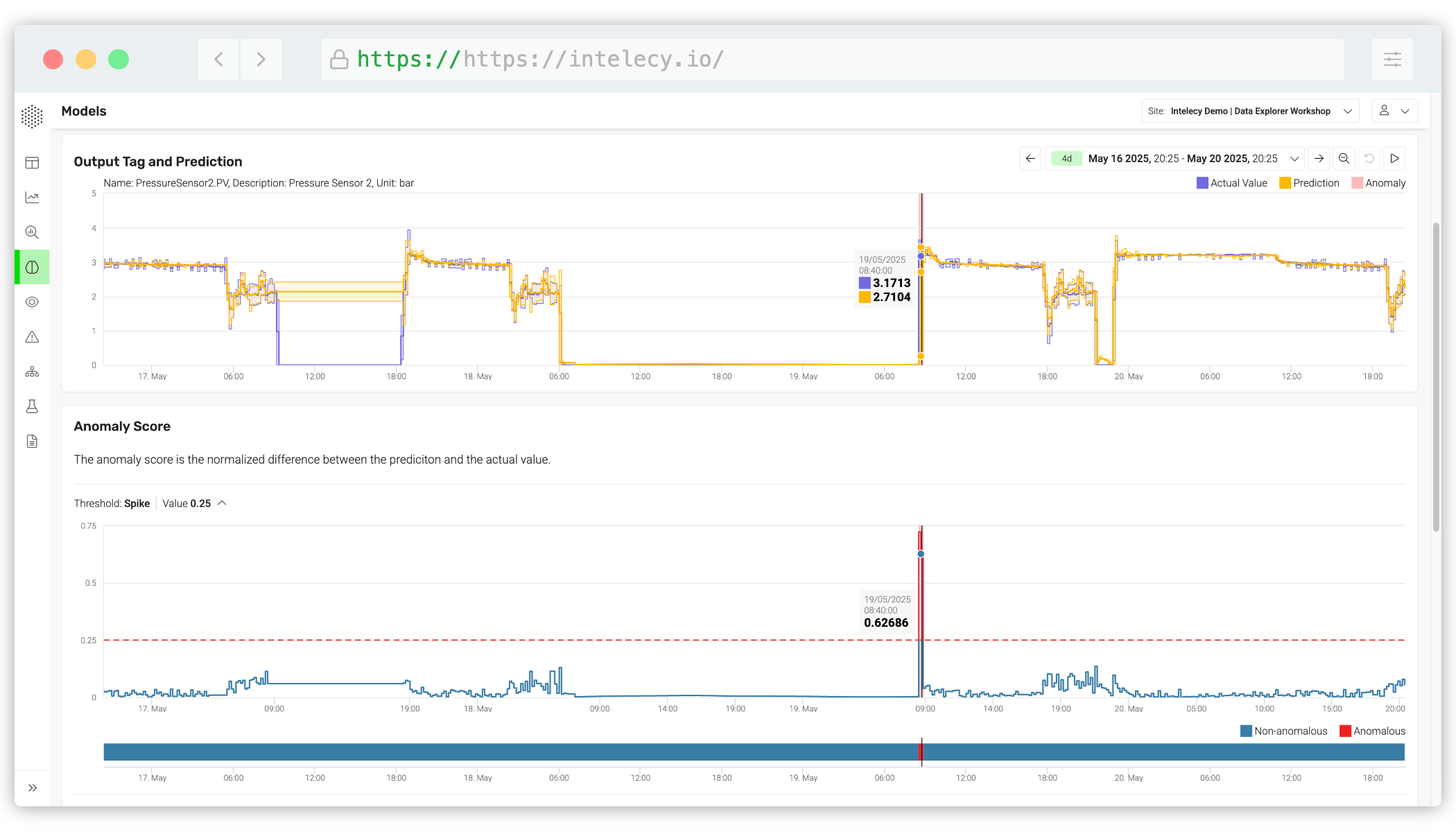Open the user account menu

[x=1394, y=111]
